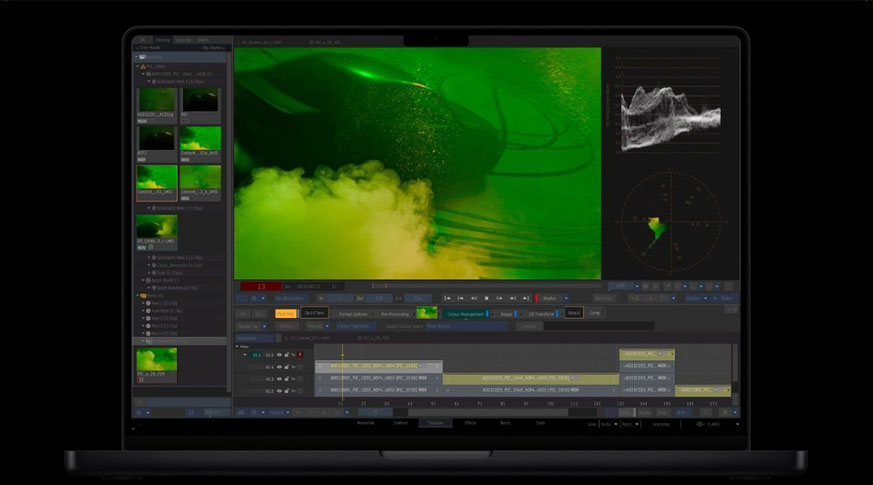
Task: Click the Format Options button
Action: pos(353,314)
